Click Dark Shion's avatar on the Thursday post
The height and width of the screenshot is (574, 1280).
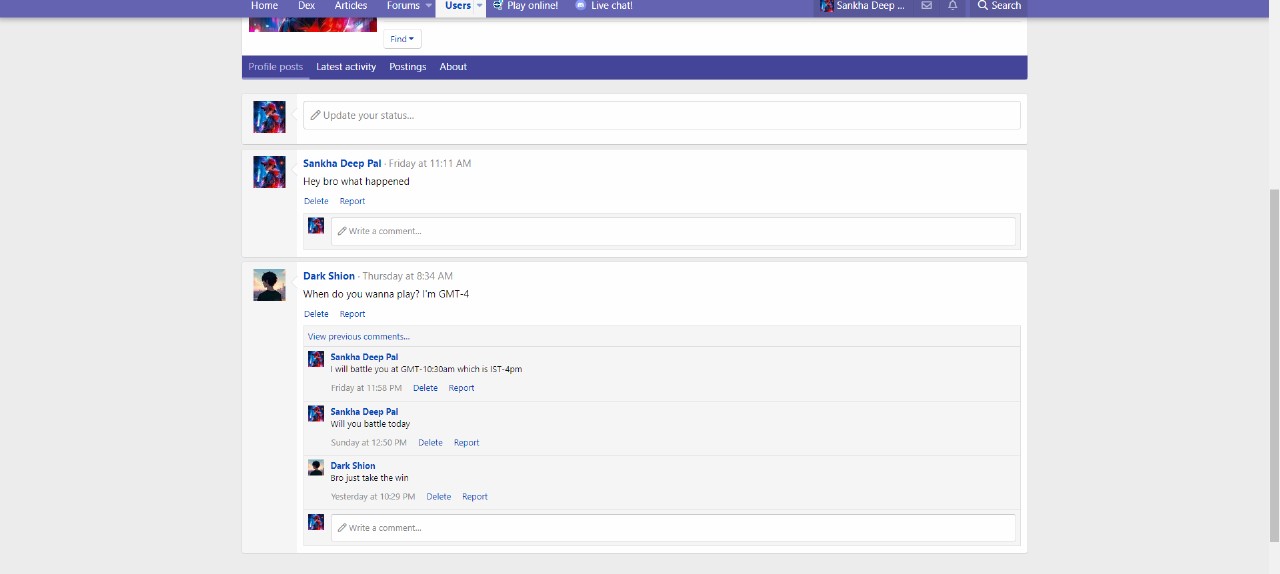click(269, 285)
